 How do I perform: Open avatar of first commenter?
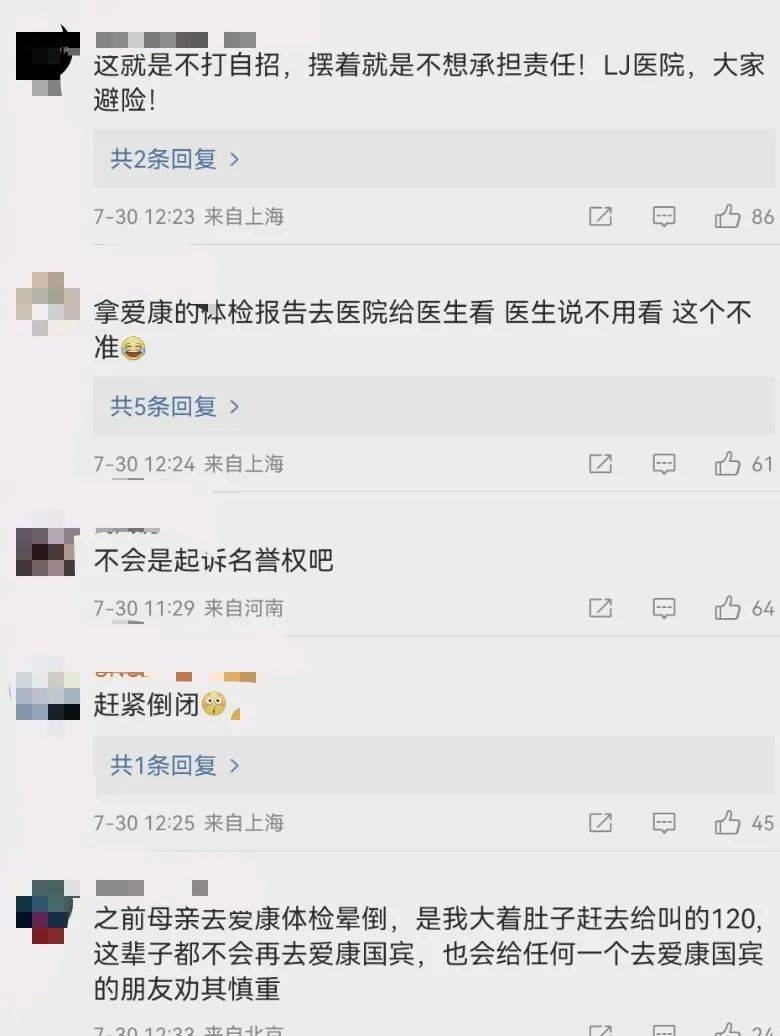(48, 61)
